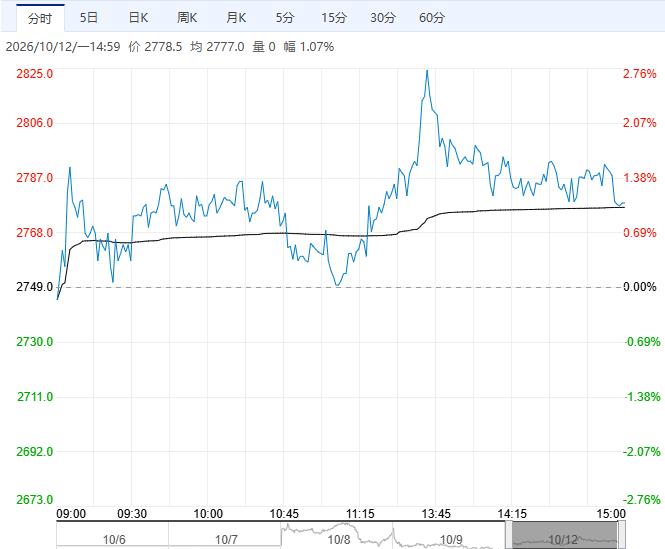665x549 pixels.
Task: Click the 09:30 time axis label
Action: click(x=132, y=514)
